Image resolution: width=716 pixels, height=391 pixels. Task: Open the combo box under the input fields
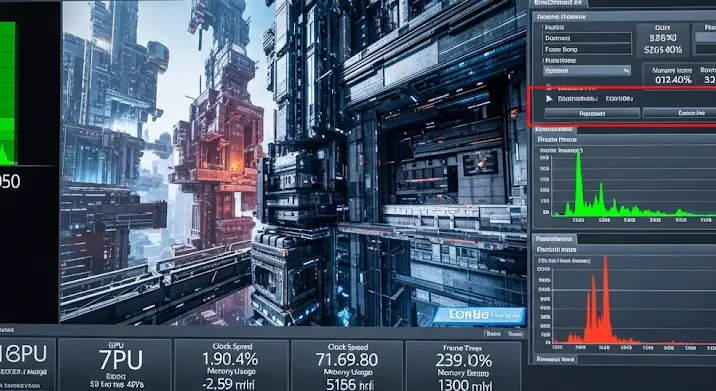(x=587, y=70)
